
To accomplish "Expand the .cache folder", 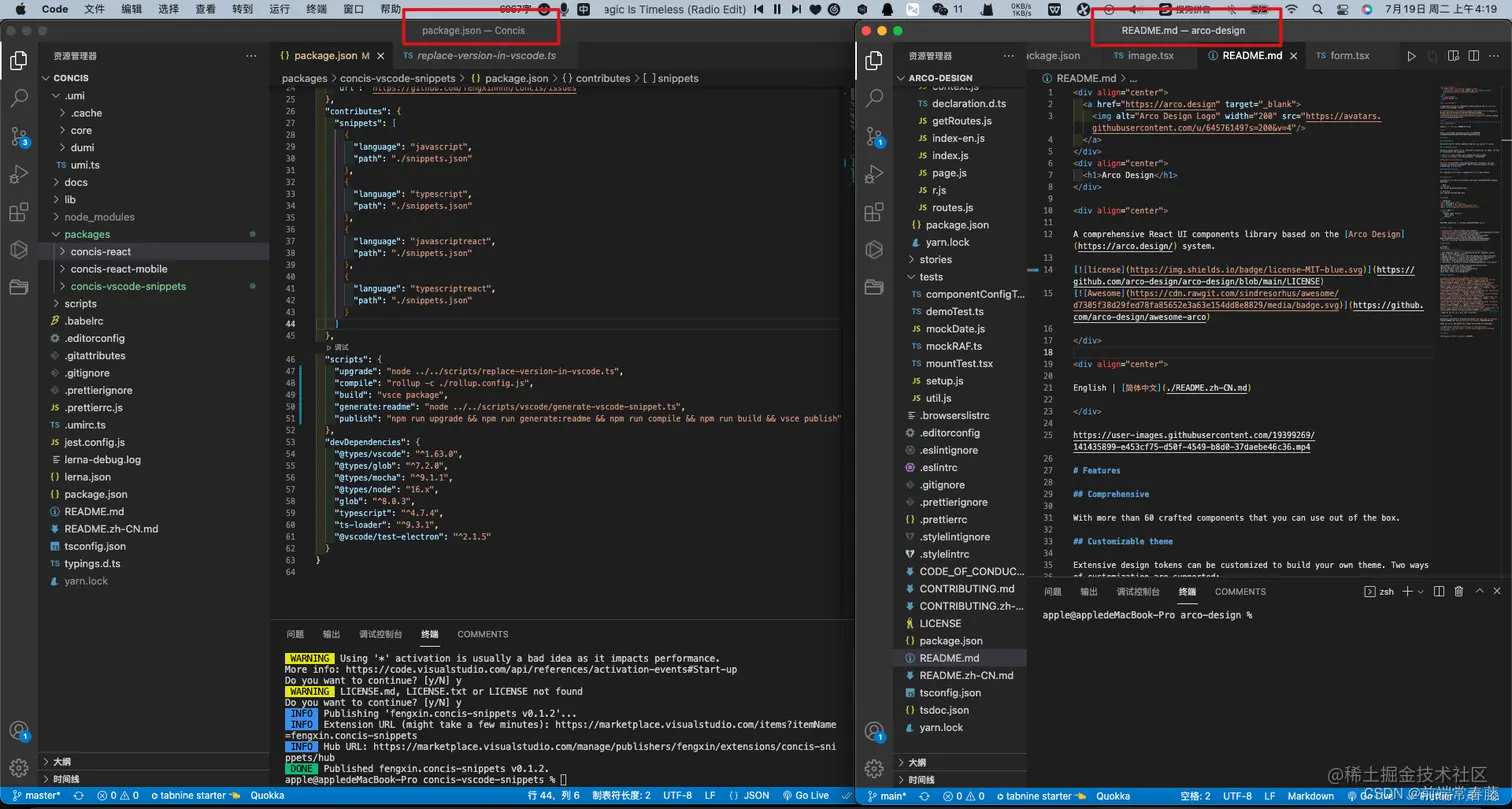I will 153,113.
